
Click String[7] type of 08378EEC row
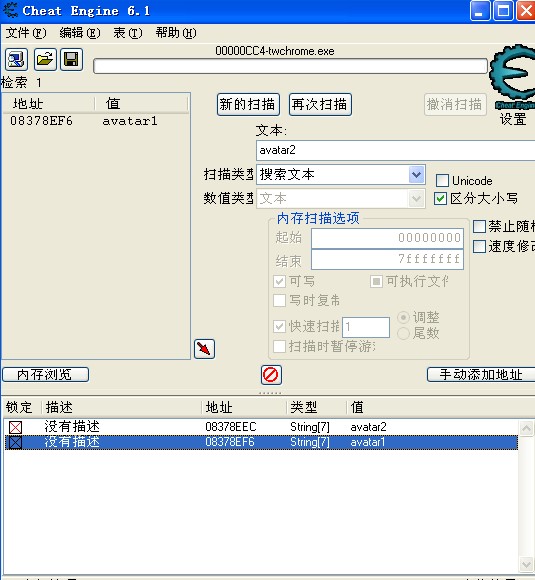pyautogui.click(x=310, y=427)
